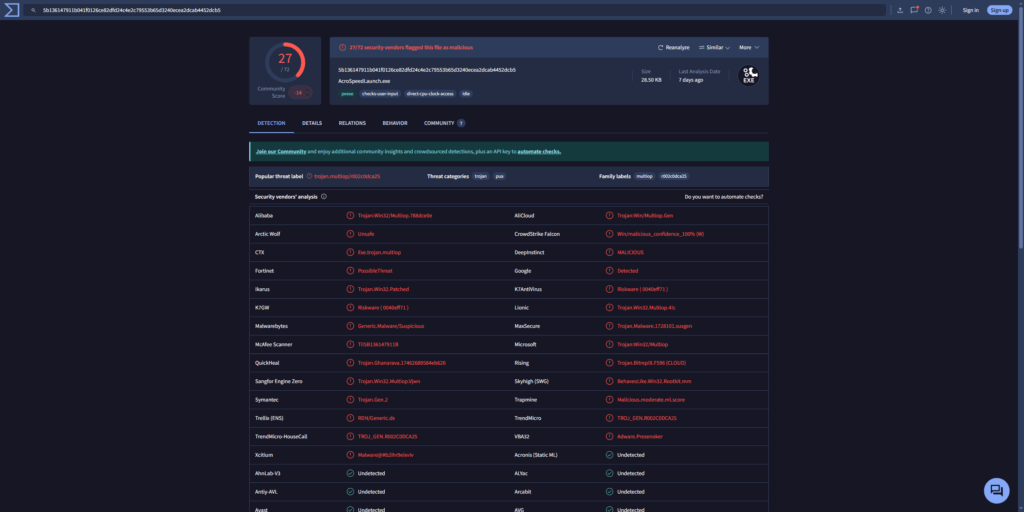Click the undetected checkmark icon for AhnLab-V3
1024x512 pixels.
(350, 473)
